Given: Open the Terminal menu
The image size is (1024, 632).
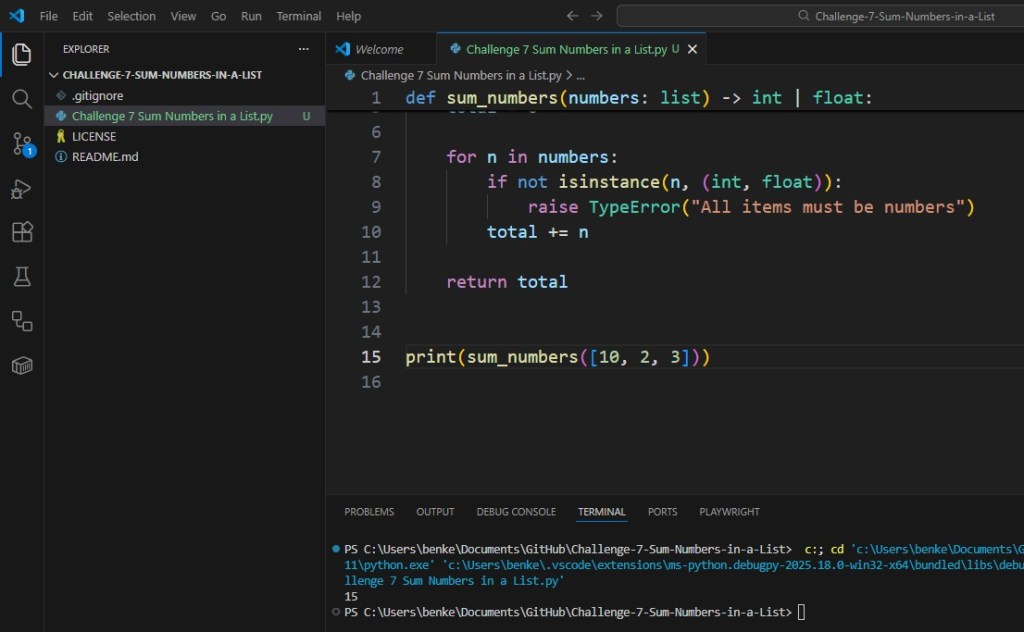Looking at the screenshot, I should pos(298,15).
